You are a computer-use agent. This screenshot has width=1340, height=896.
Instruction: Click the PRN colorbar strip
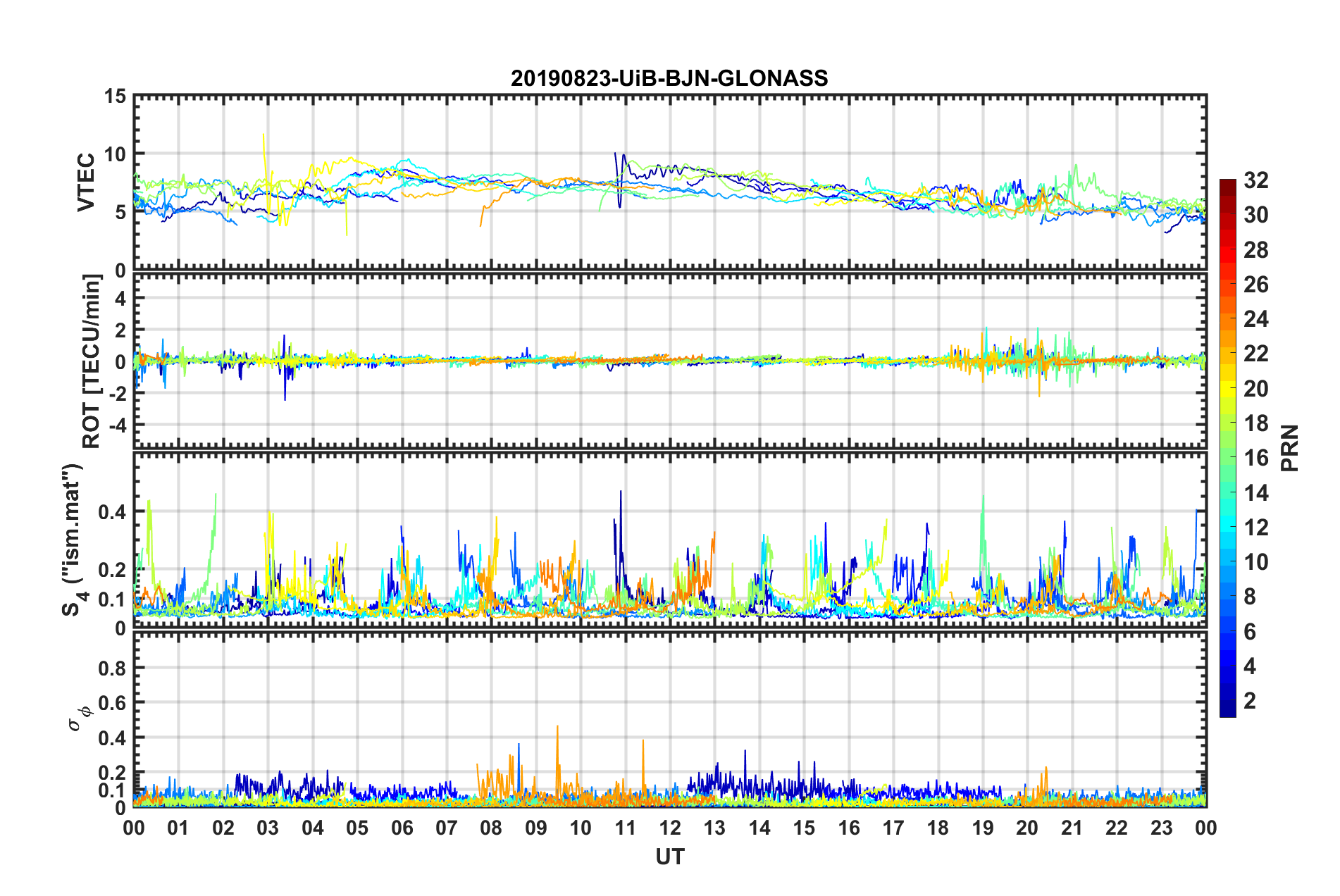(1227, 448)
